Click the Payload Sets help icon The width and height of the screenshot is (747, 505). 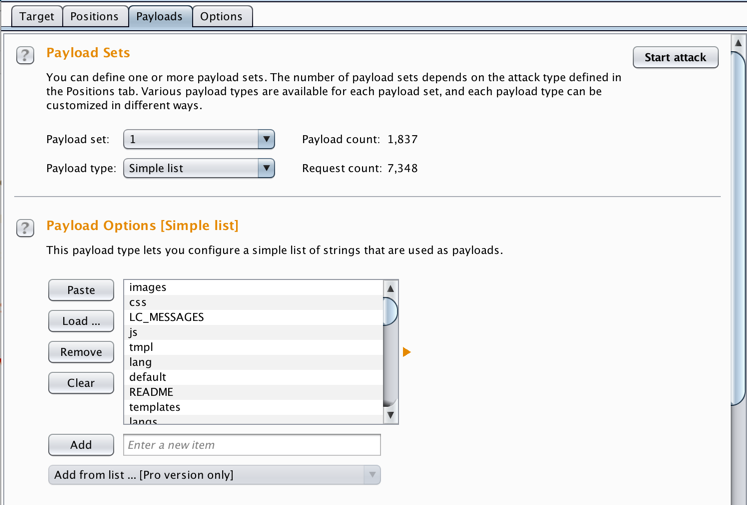(25, 56)
